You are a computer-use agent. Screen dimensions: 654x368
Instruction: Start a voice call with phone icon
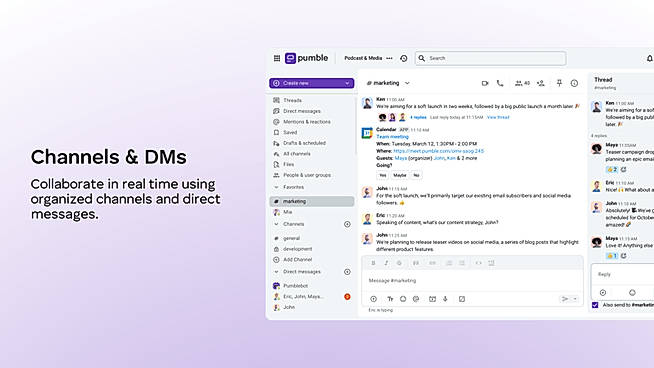pos(500,83)
